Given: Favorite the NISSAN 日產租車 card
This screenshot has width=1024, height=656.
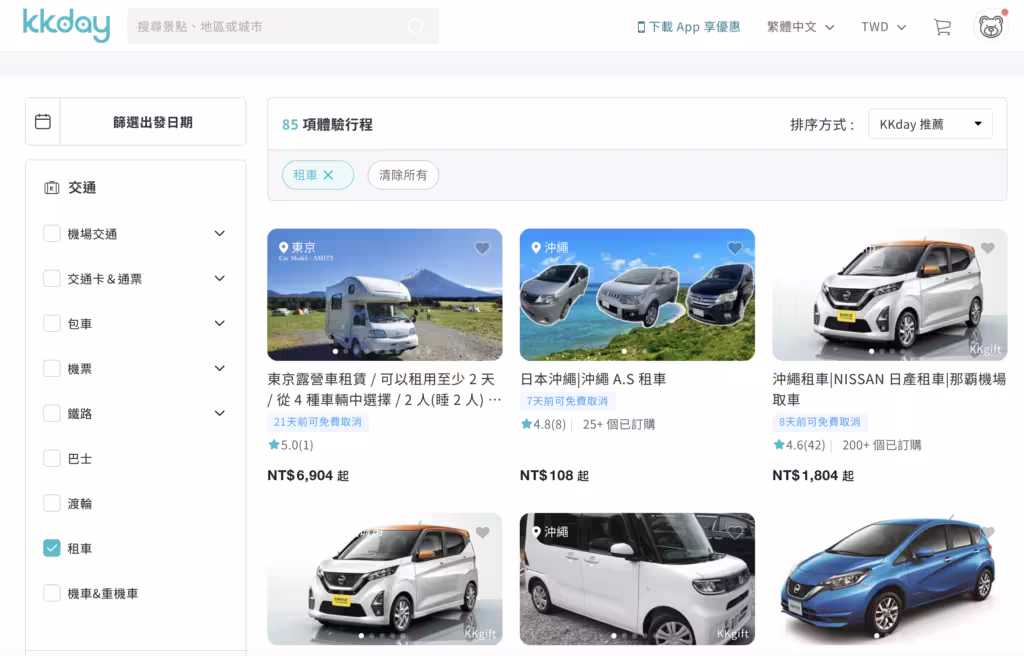Looking at the screenshot, I should pos(987,248).
